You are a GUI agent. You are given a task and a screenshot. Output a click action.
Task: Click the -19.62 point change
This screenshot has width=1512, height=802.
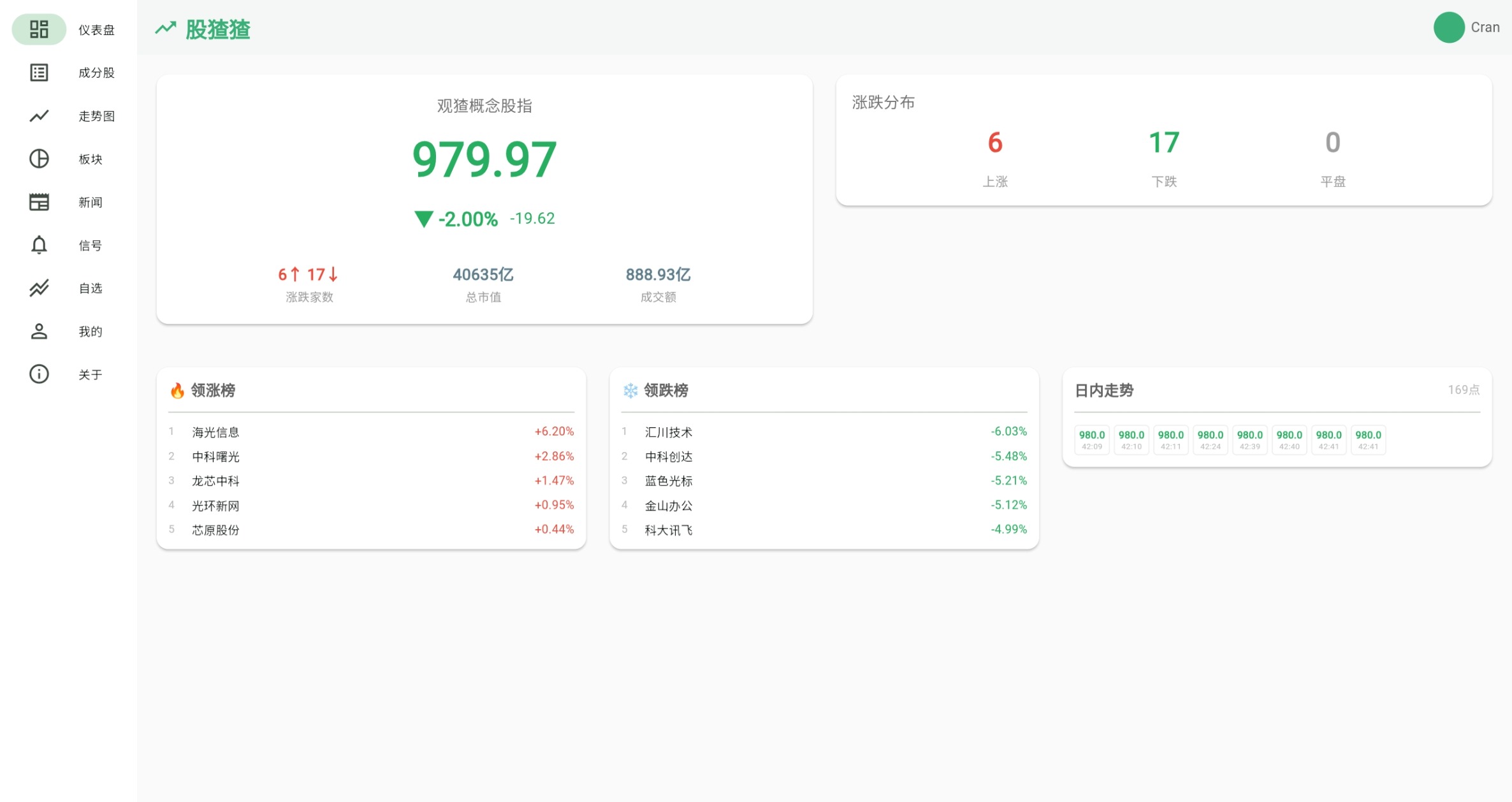[532, 219]
